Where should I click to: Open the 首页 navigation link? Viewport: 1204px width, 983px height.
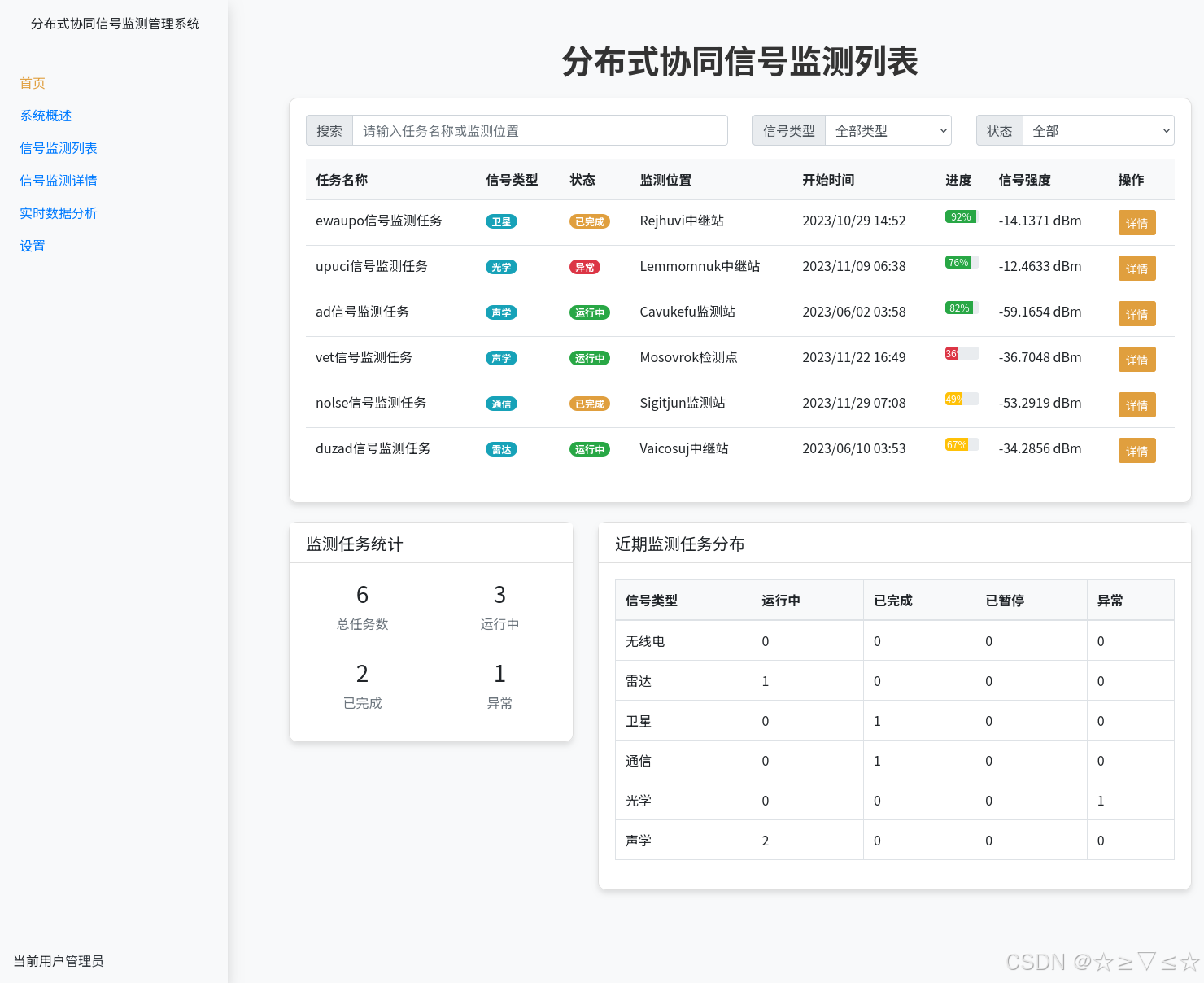[32, 82]
